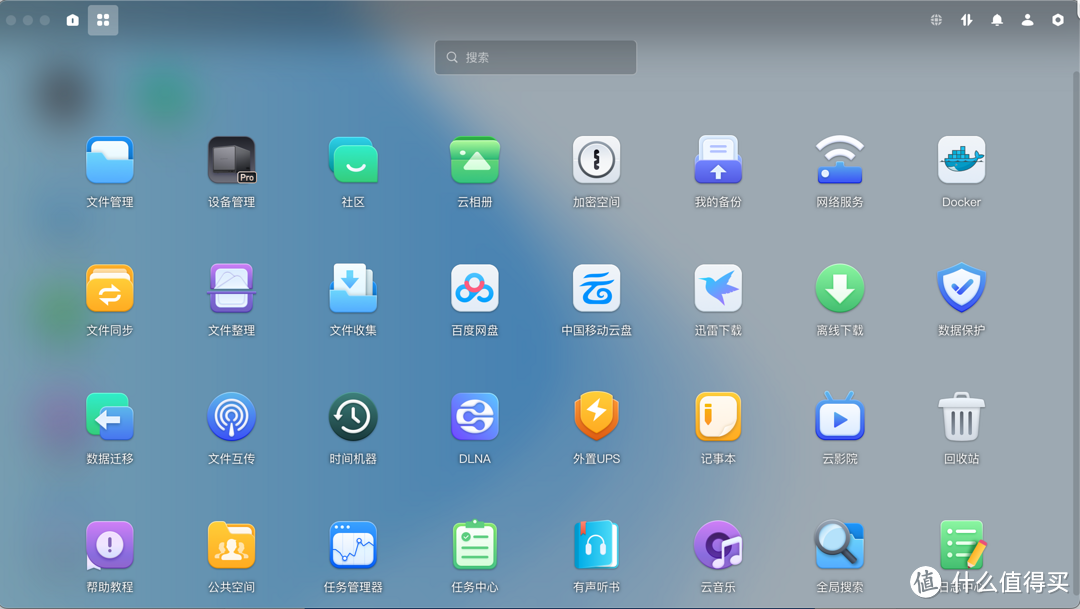
Task: Open 网络服务 network services
Action: pyautogui.click(x=840, y=161)
